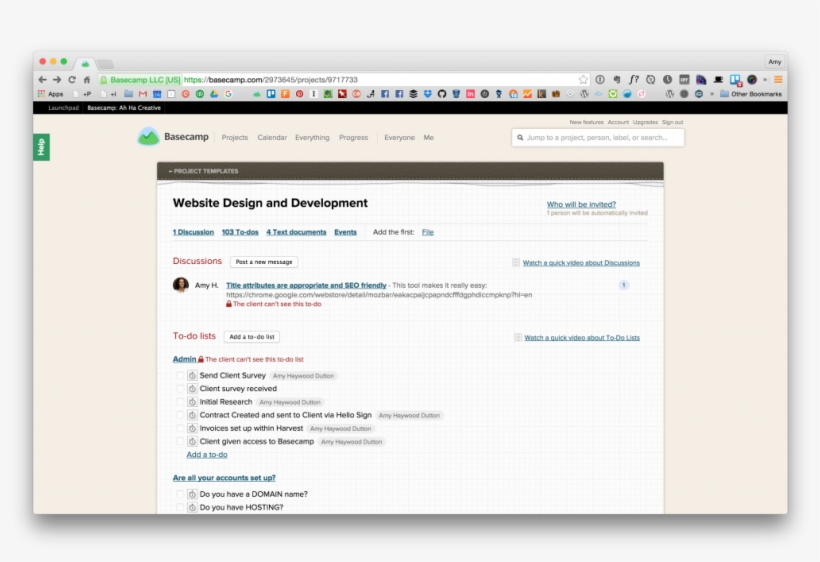Click the timer icon beside Do you have HOSTING?
This screenshot has height=562, width=820.
[192, 508]
